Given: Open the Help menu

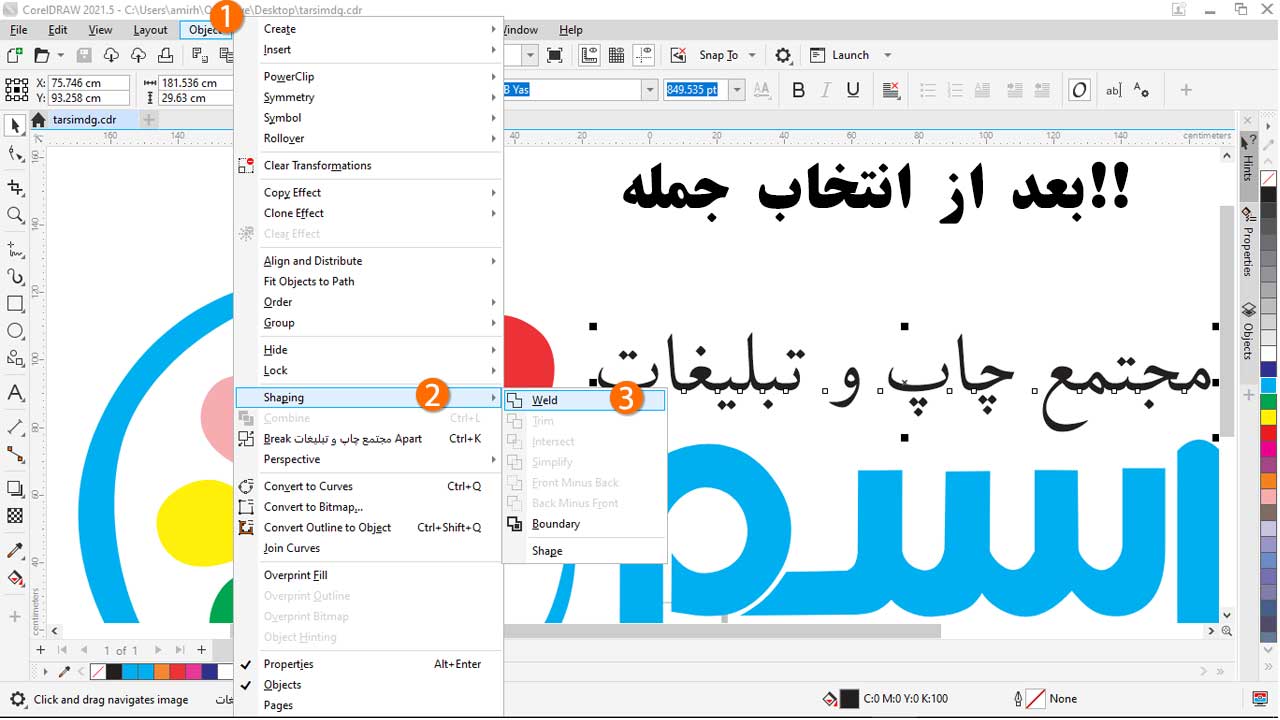Looking at the screenshot, I should [x=570, y=30].
